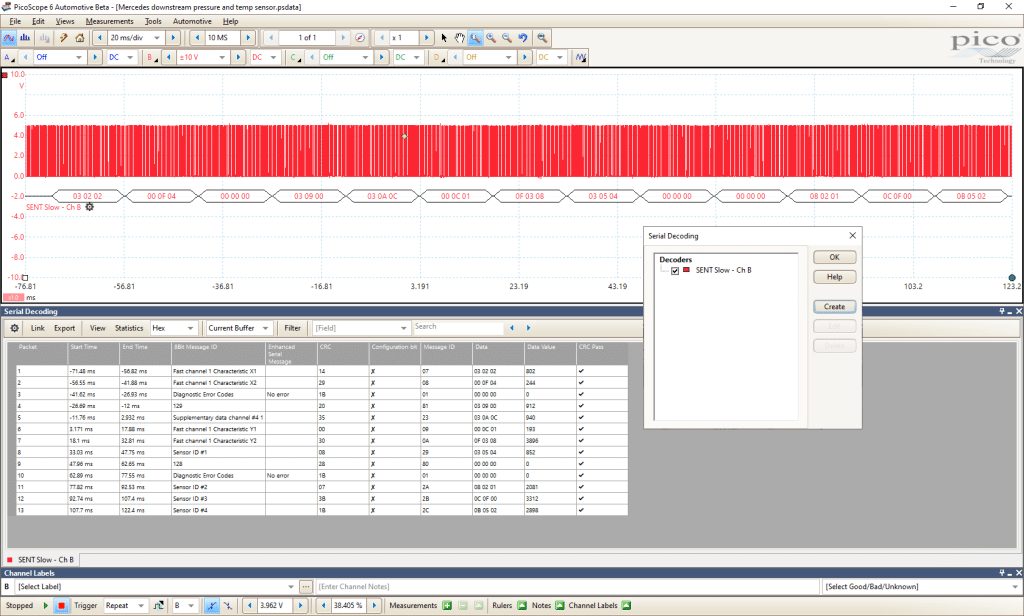Open the Views menu
The image size is (1024, 616).
click(65, 21)
